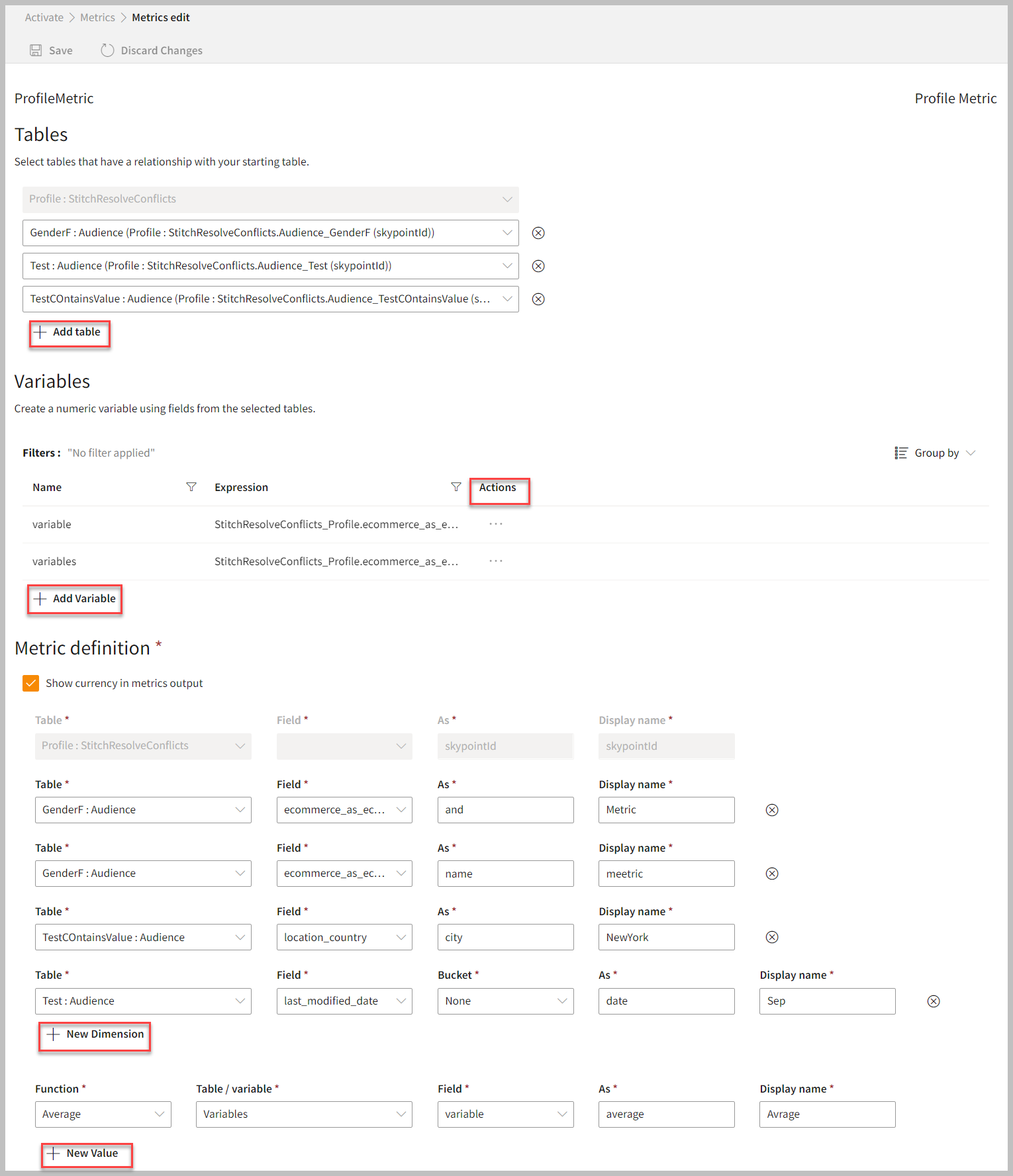The image size is (1013, 1176).
Task: Click the 'No filter applied' filters text
Action: pyautogui.click(x=111, y=453)
